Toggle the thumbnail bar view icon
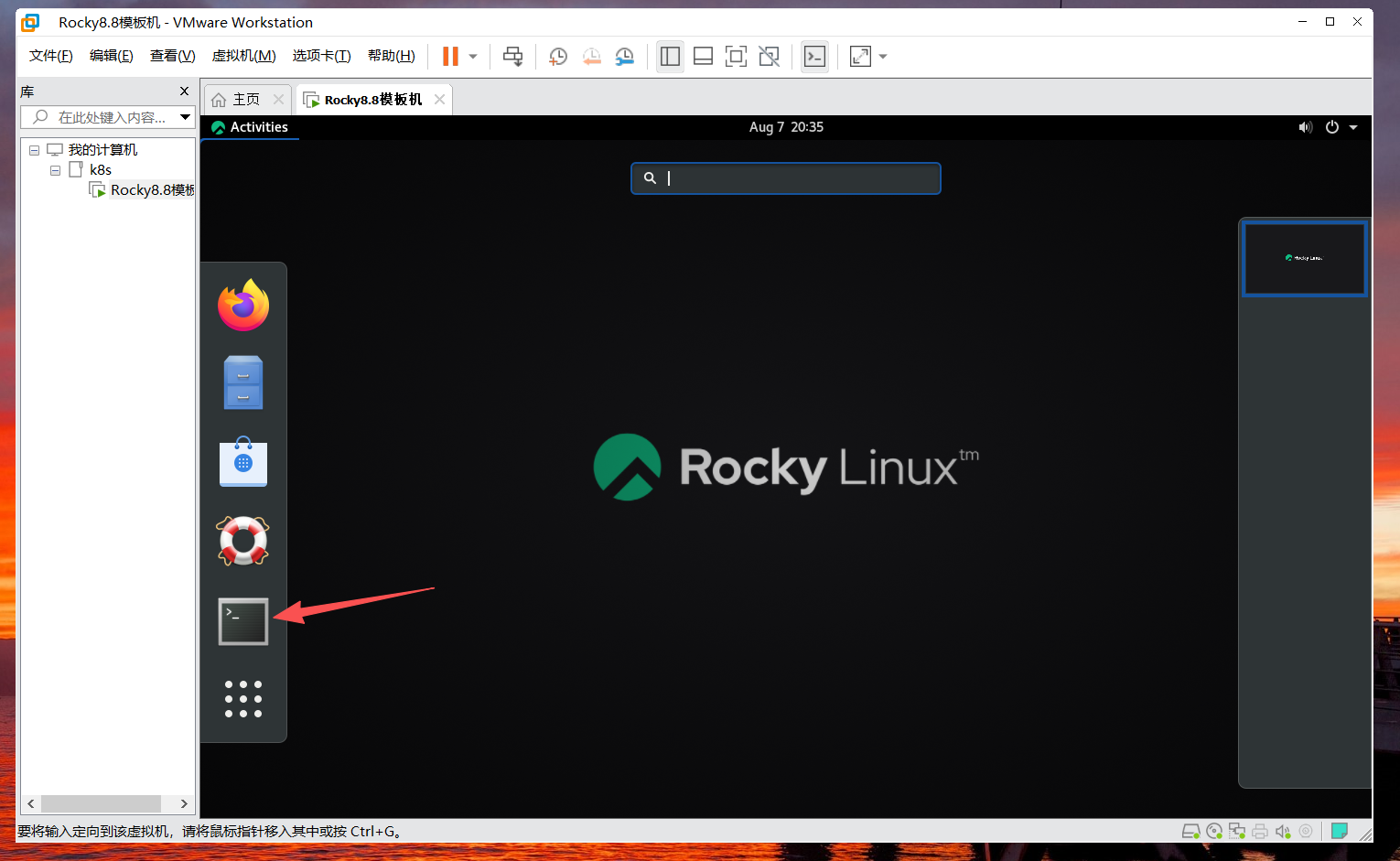1400x861 pixels. [x=704, y=57]
